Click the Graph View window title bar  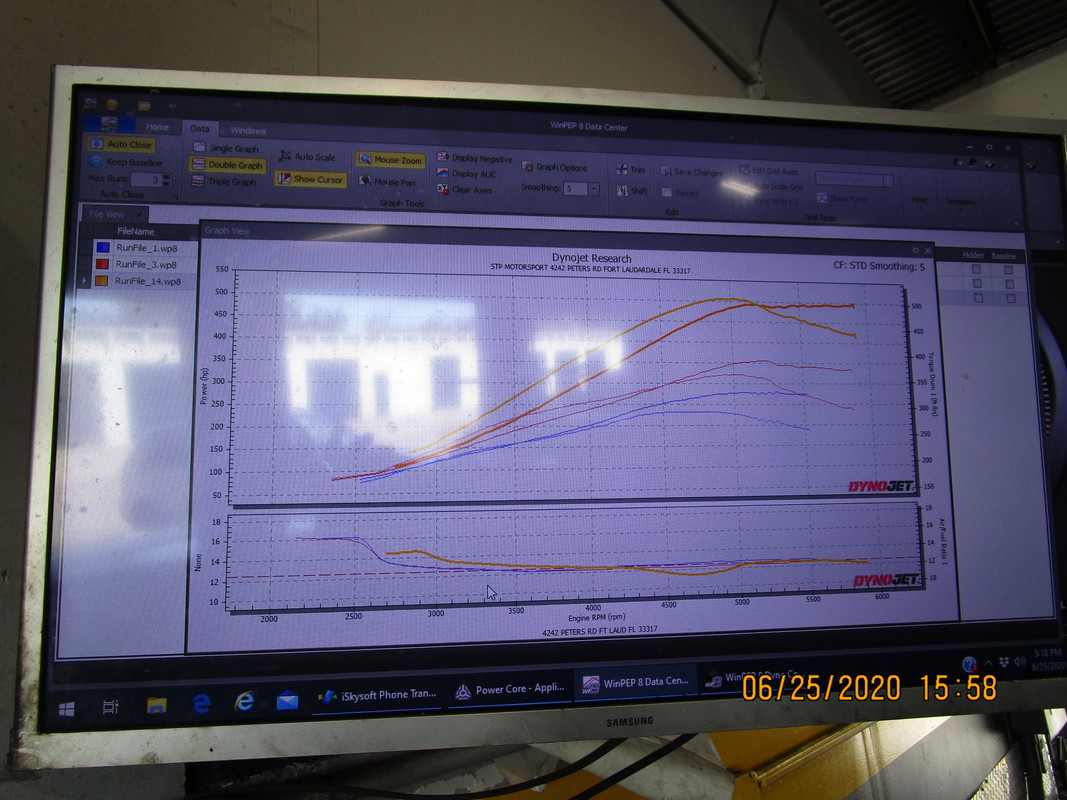pyautogui.click(x=565, y=239)
